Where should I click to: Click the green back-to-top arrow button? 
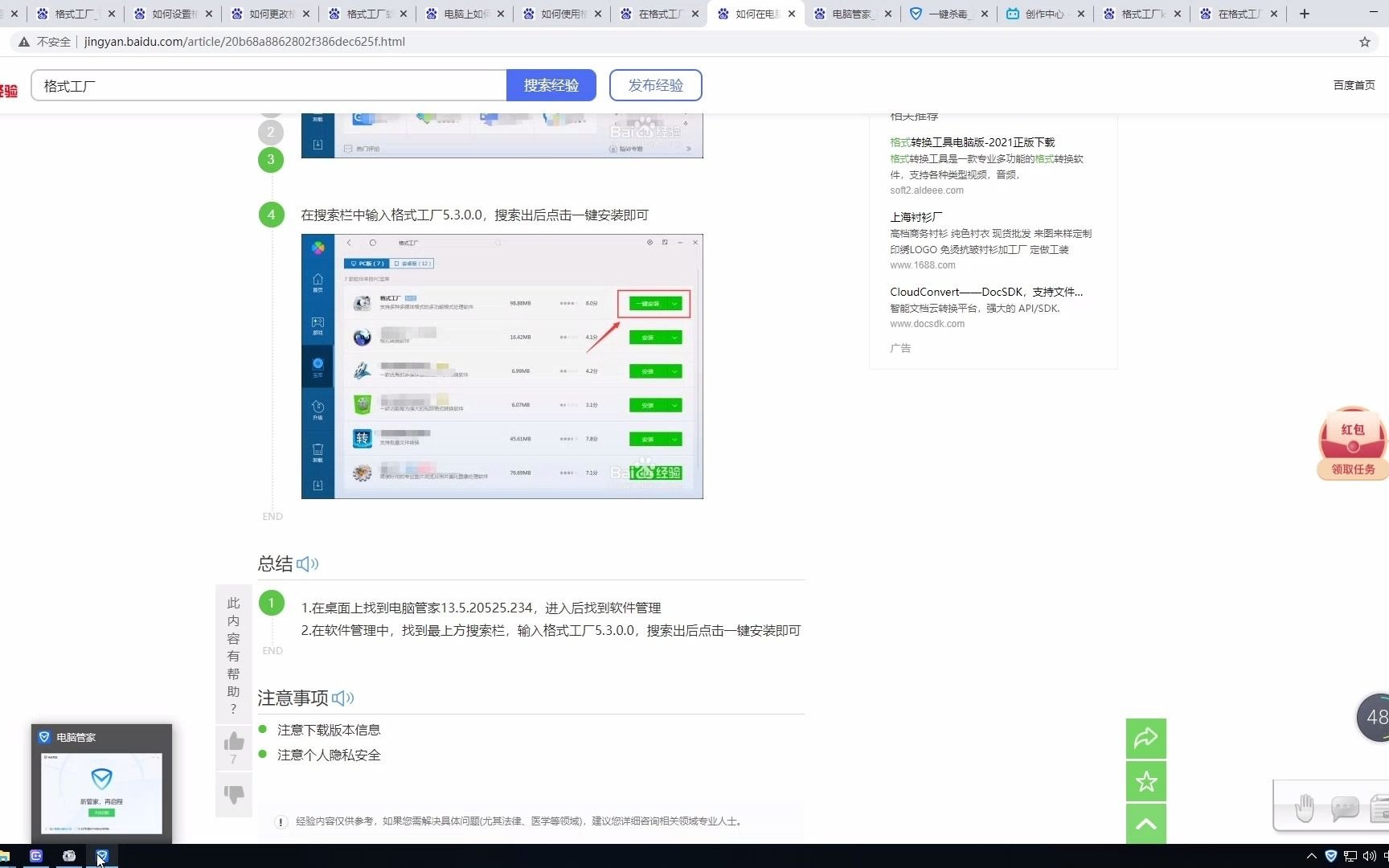pos(1146,824)
